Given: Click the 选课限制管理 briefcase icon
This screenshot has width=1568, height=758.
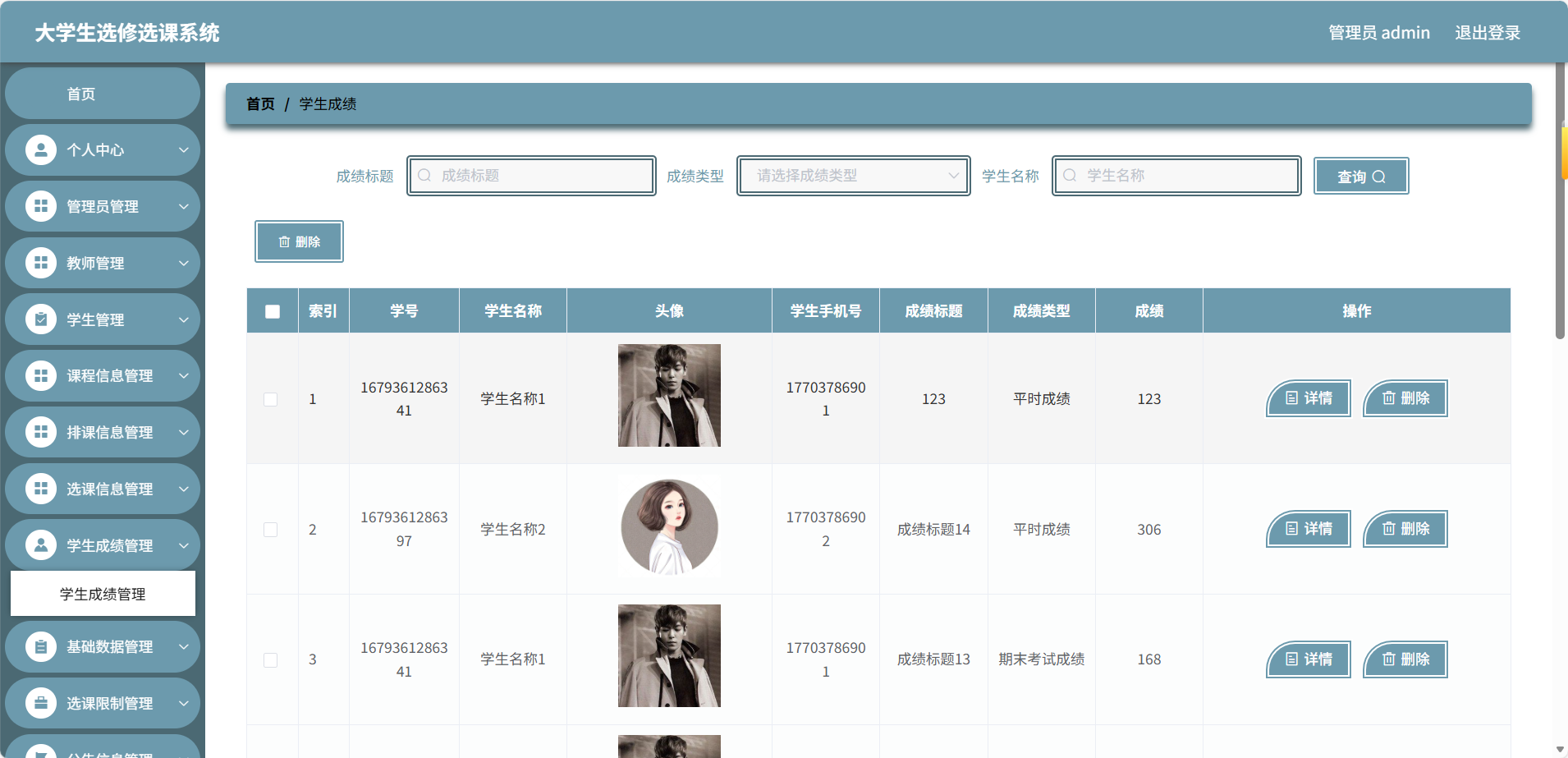Looking at the screenshot, I should click(41, 703).
